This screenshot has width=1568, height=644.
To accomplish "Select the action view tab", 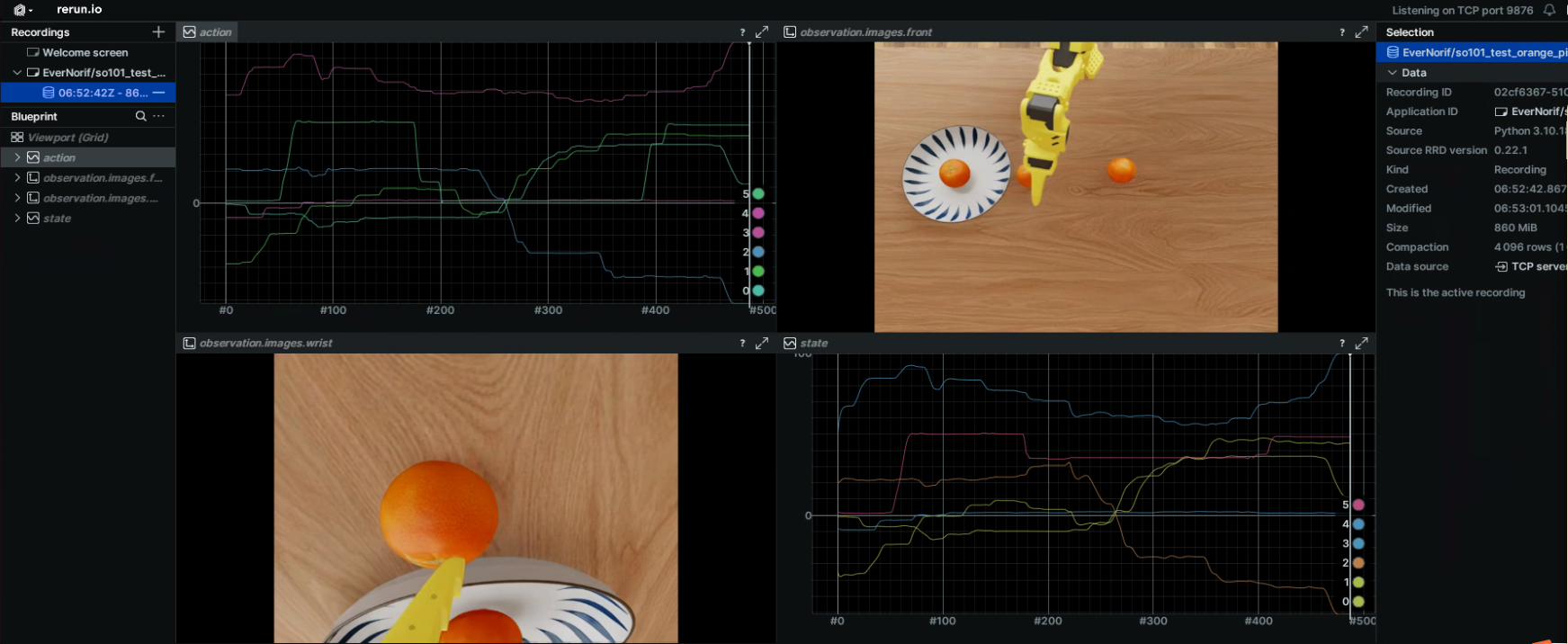I will tap(208, 31).
